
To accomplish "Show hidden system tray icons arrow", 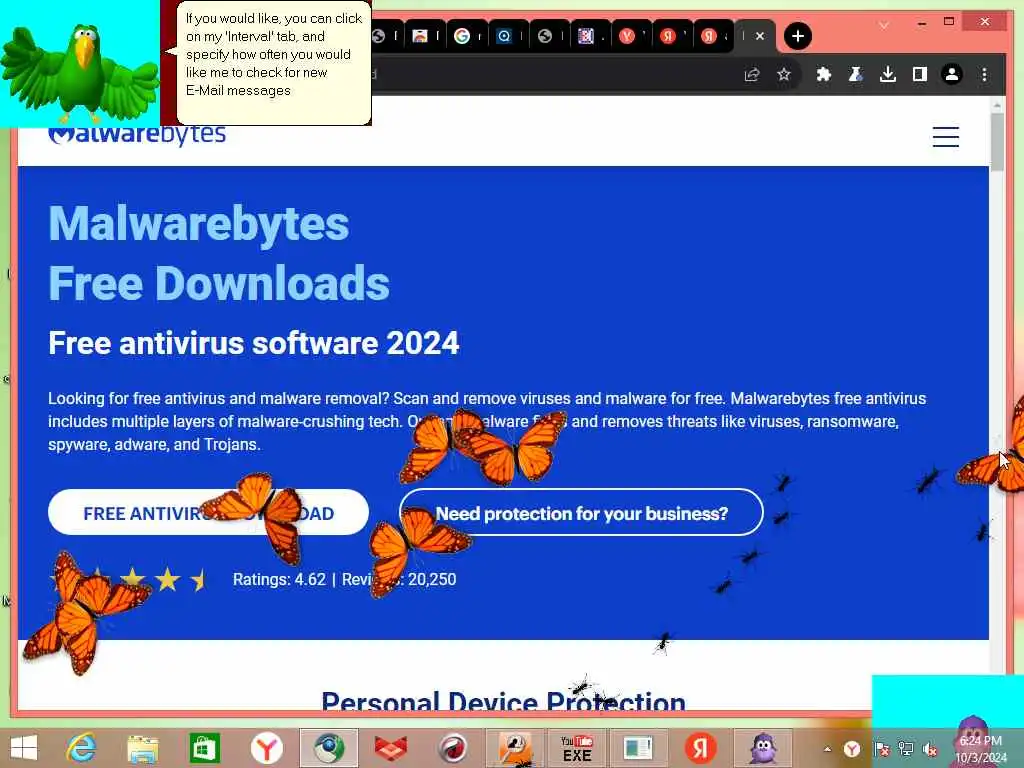I will [x=827, y=749].
